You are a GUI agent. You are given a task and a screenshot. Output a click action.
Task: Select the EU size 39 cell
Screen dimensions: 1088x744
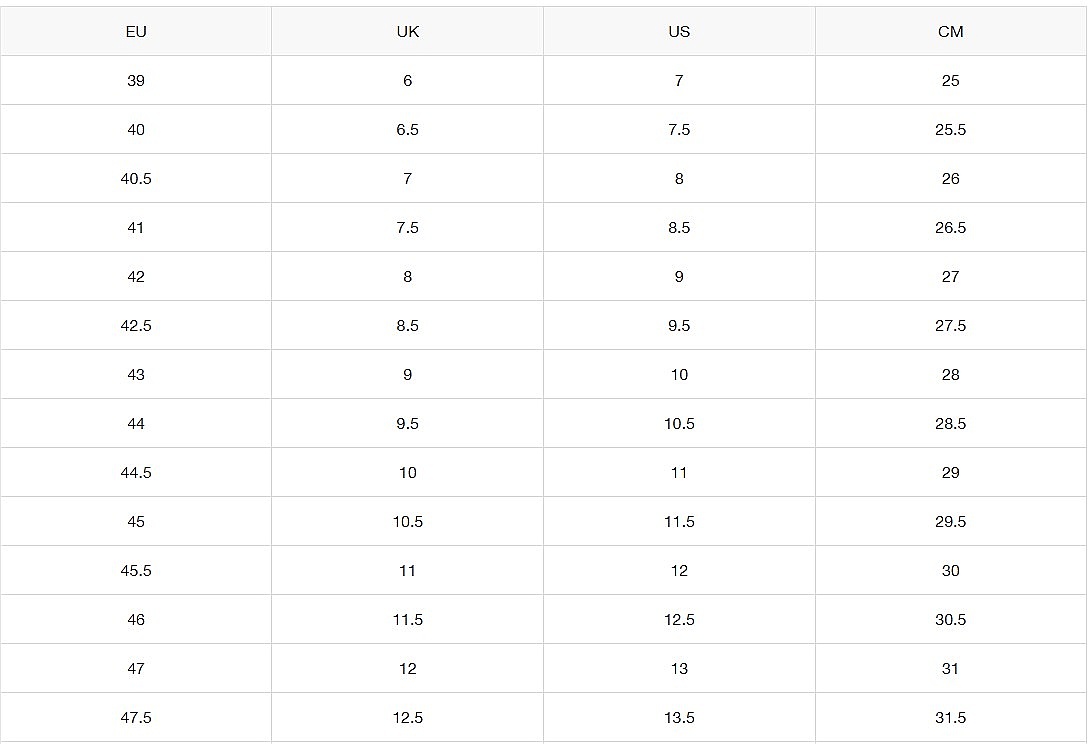(x=136, y=81)
